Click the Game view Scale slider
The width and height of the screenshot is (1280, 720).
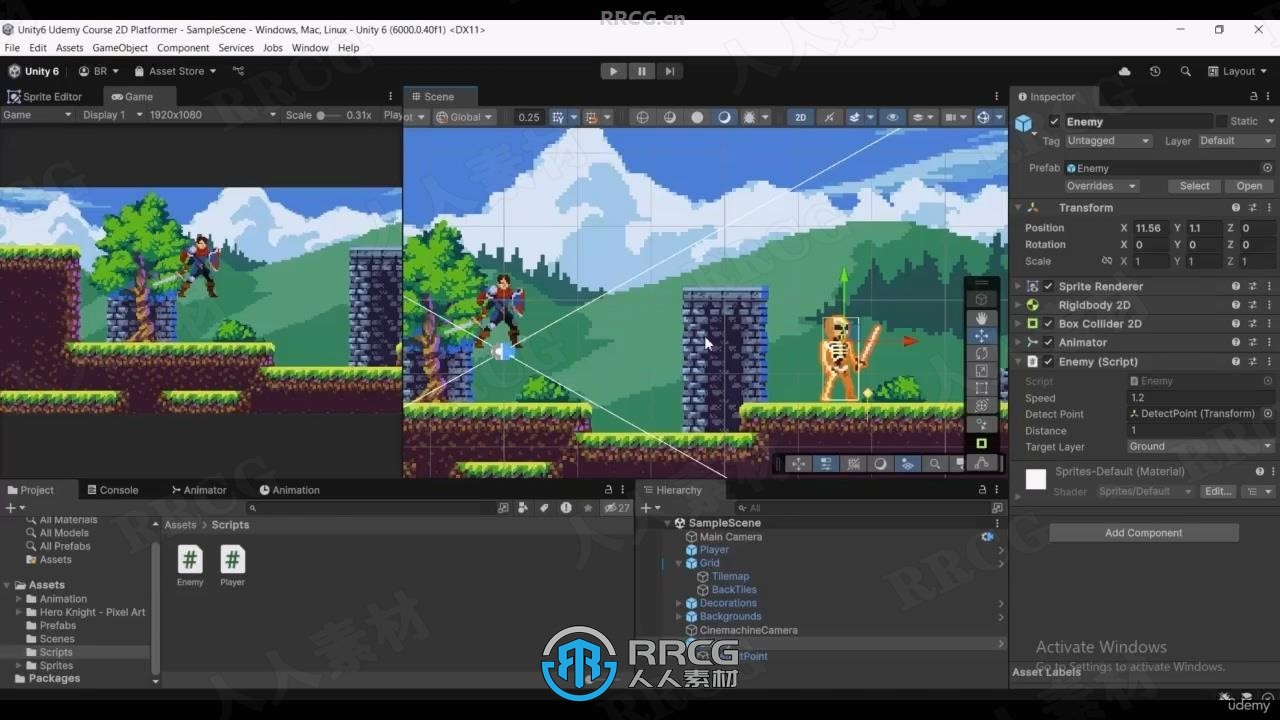pyautogui.click(x=329, y=115)
